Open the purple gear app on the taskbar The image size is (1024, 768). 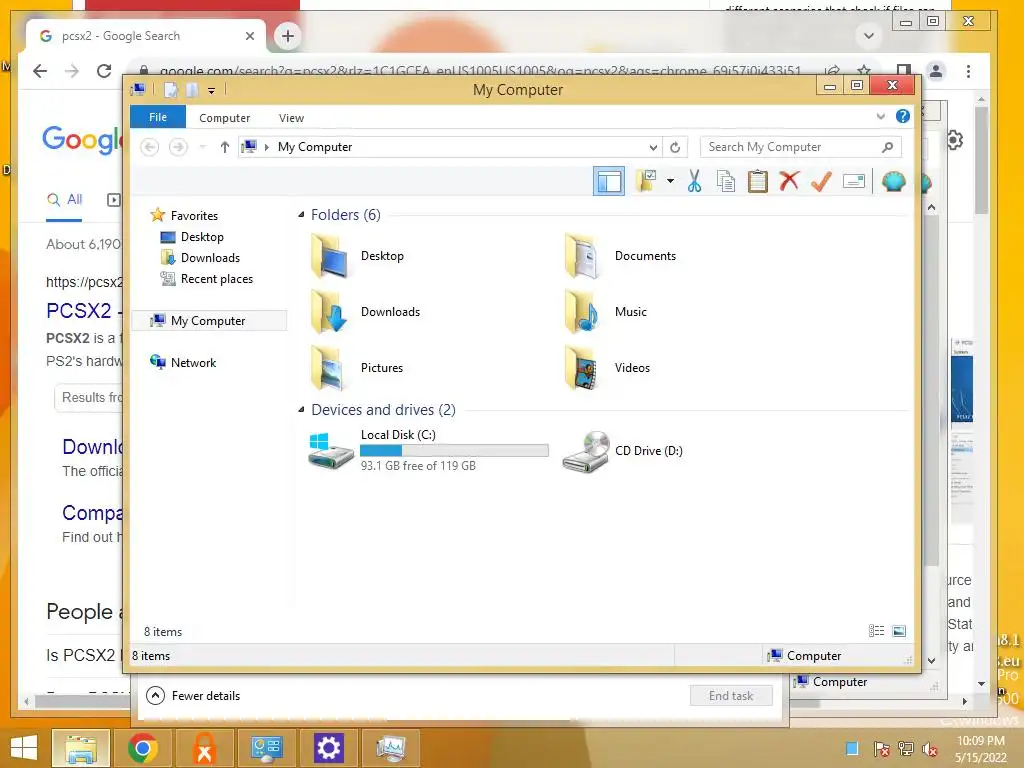point(328,748)
